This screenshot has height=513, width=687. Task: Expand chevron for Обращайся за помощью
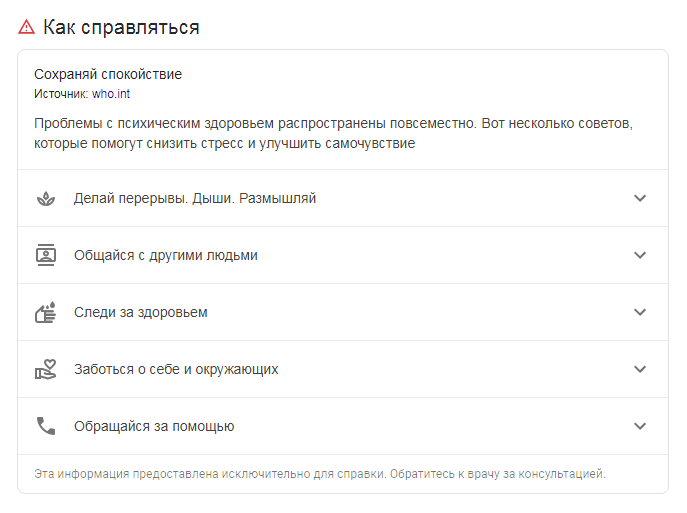(640, 426)
